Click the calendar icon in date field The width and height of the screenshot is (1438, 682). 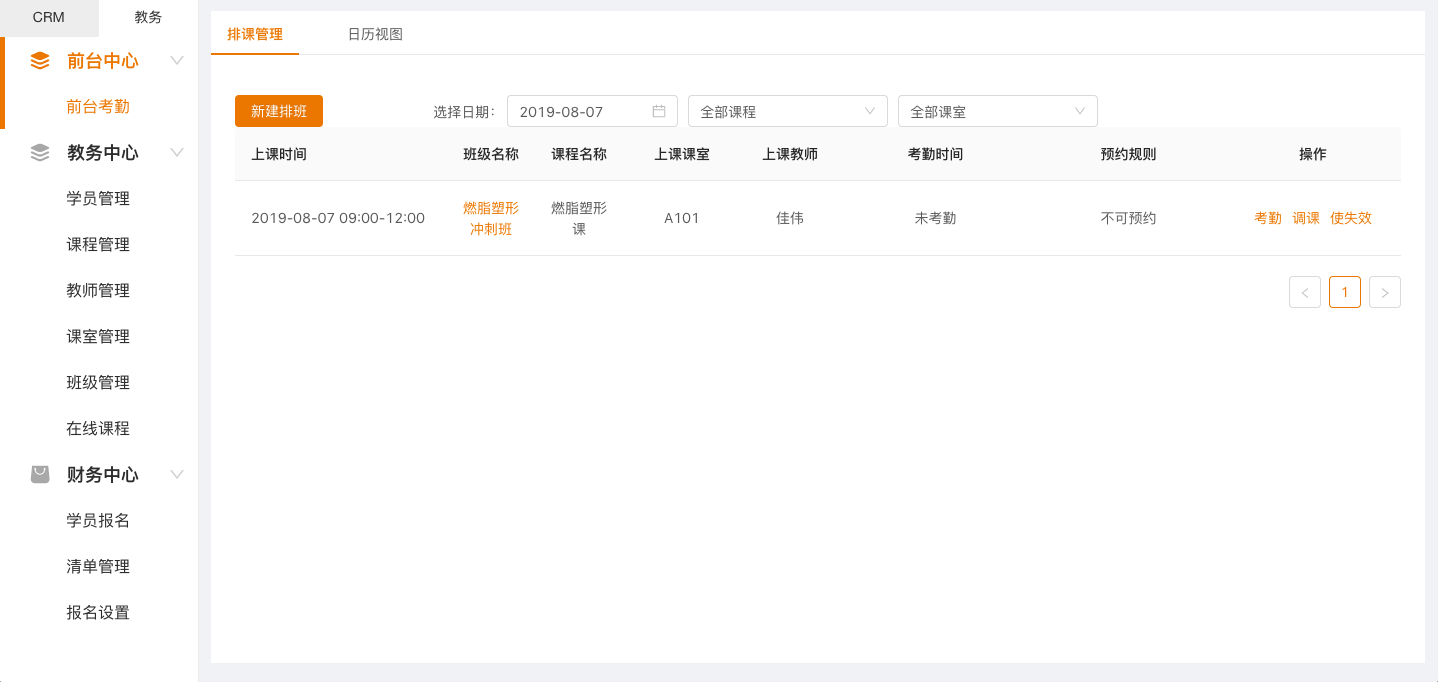[x=659, y=111]
